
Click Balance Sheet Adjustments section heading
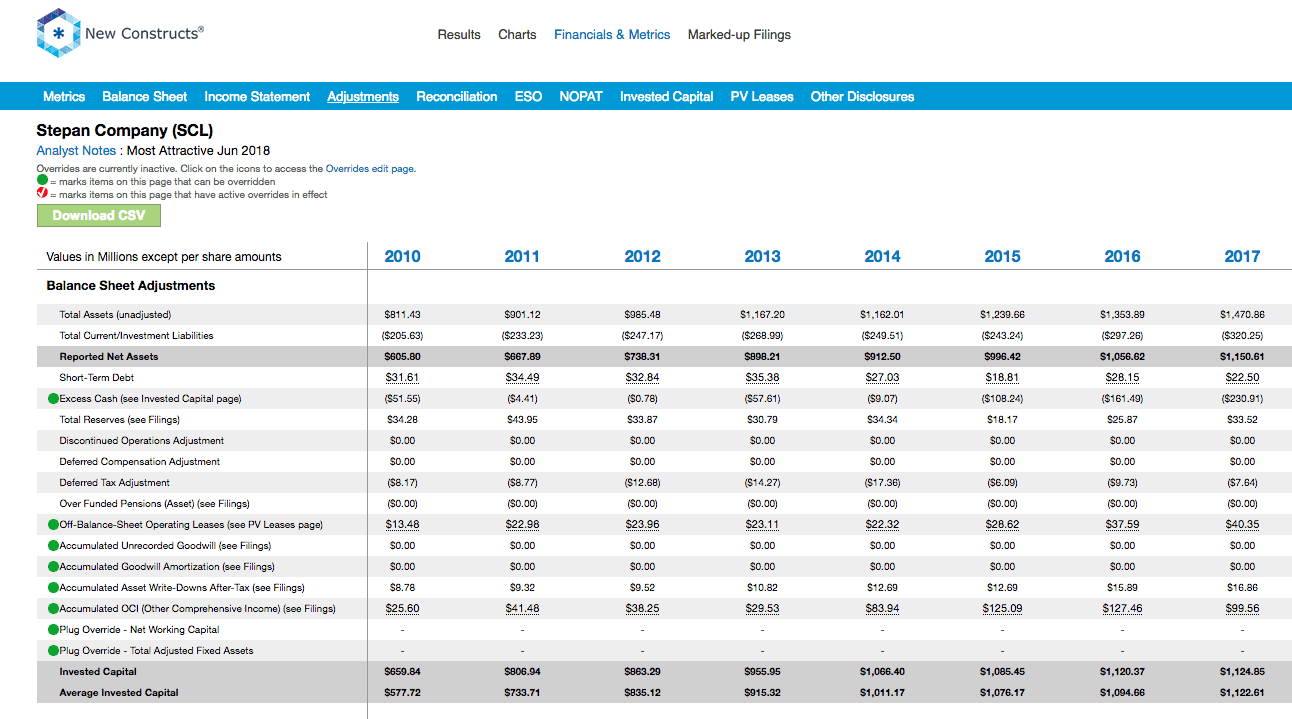click(131, 286)
